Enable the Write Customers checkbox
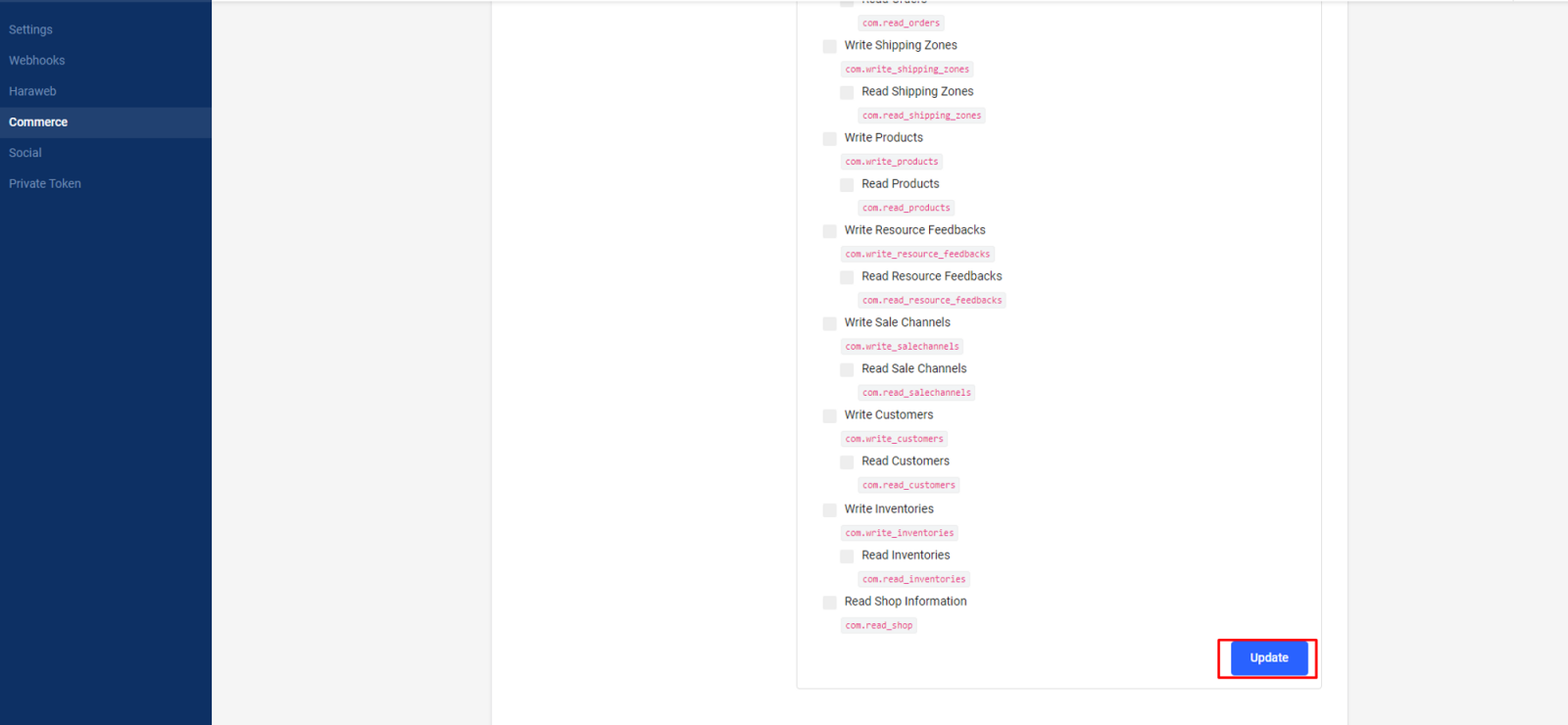This screenshot has width=1568, height=725. point(830,415)
